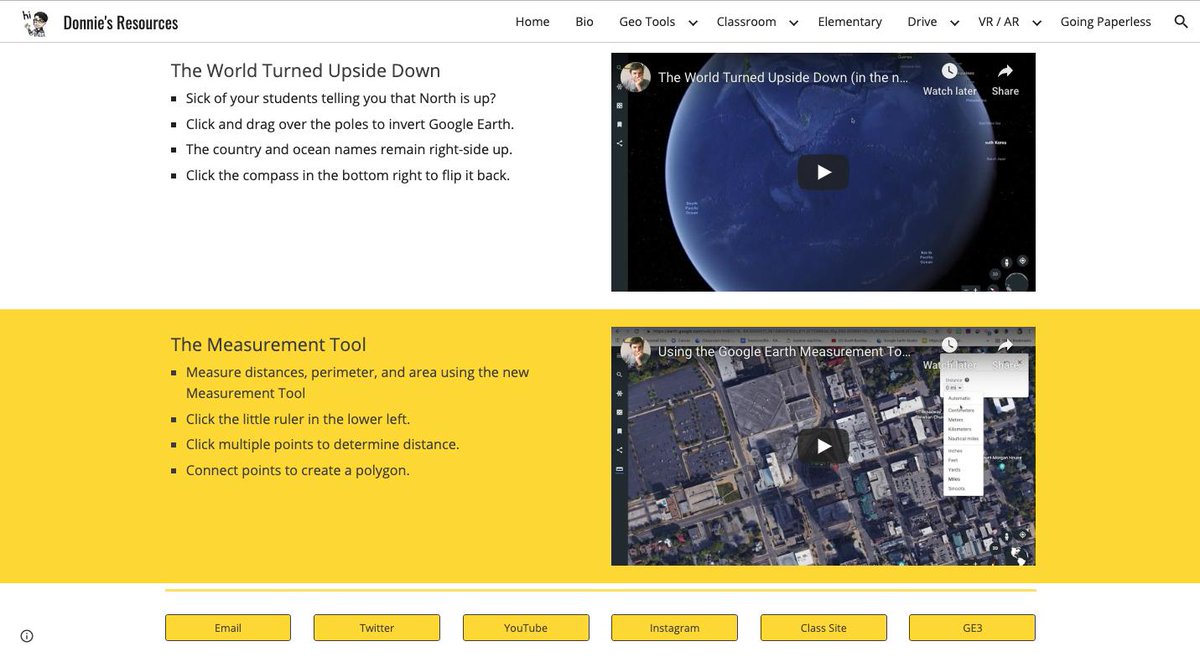1200x662 pixels.
Task: Click the Instagram button
Action: pos(674,628)
